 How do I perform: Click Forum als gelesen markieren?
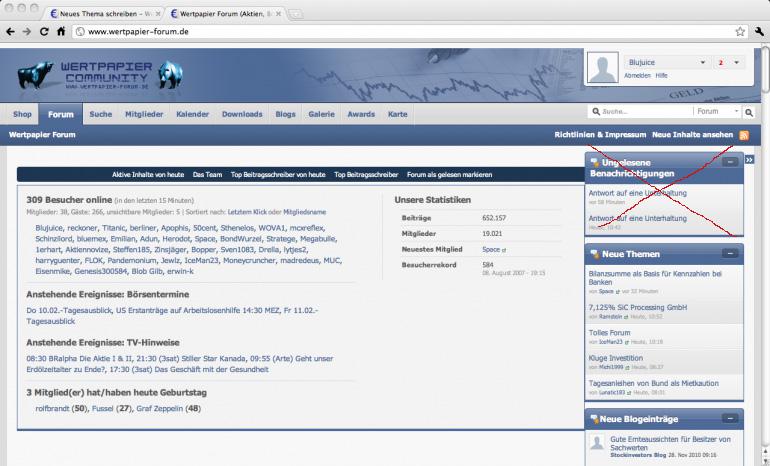point(449,175)
